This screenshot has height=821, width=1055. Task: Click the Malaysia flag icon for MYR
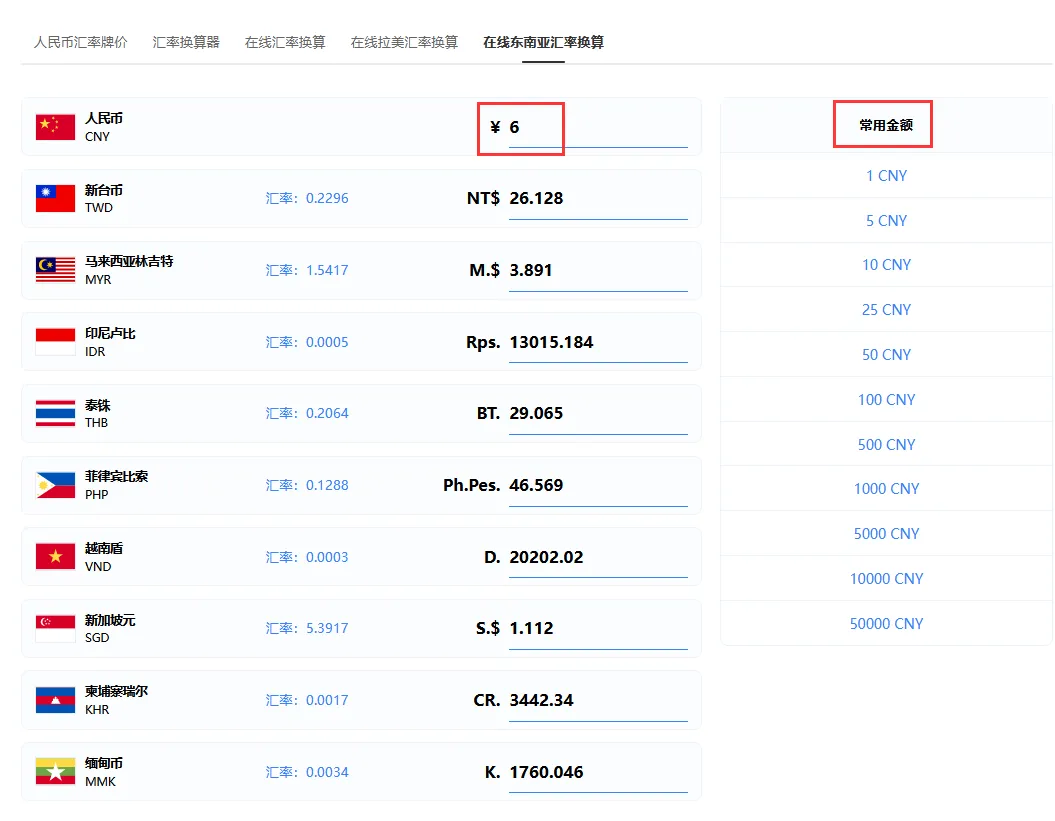pos(55,270)
